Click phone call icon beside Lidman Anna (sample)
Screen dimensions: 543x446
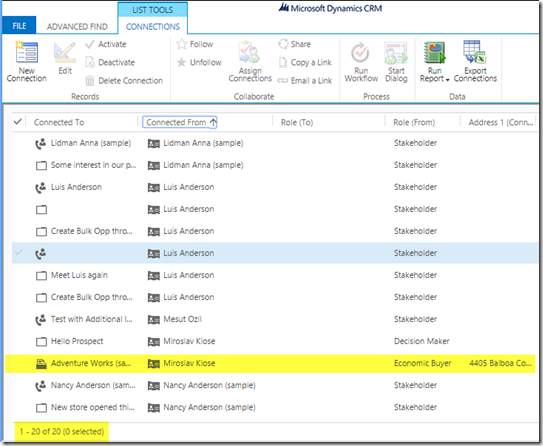[41, 143]
